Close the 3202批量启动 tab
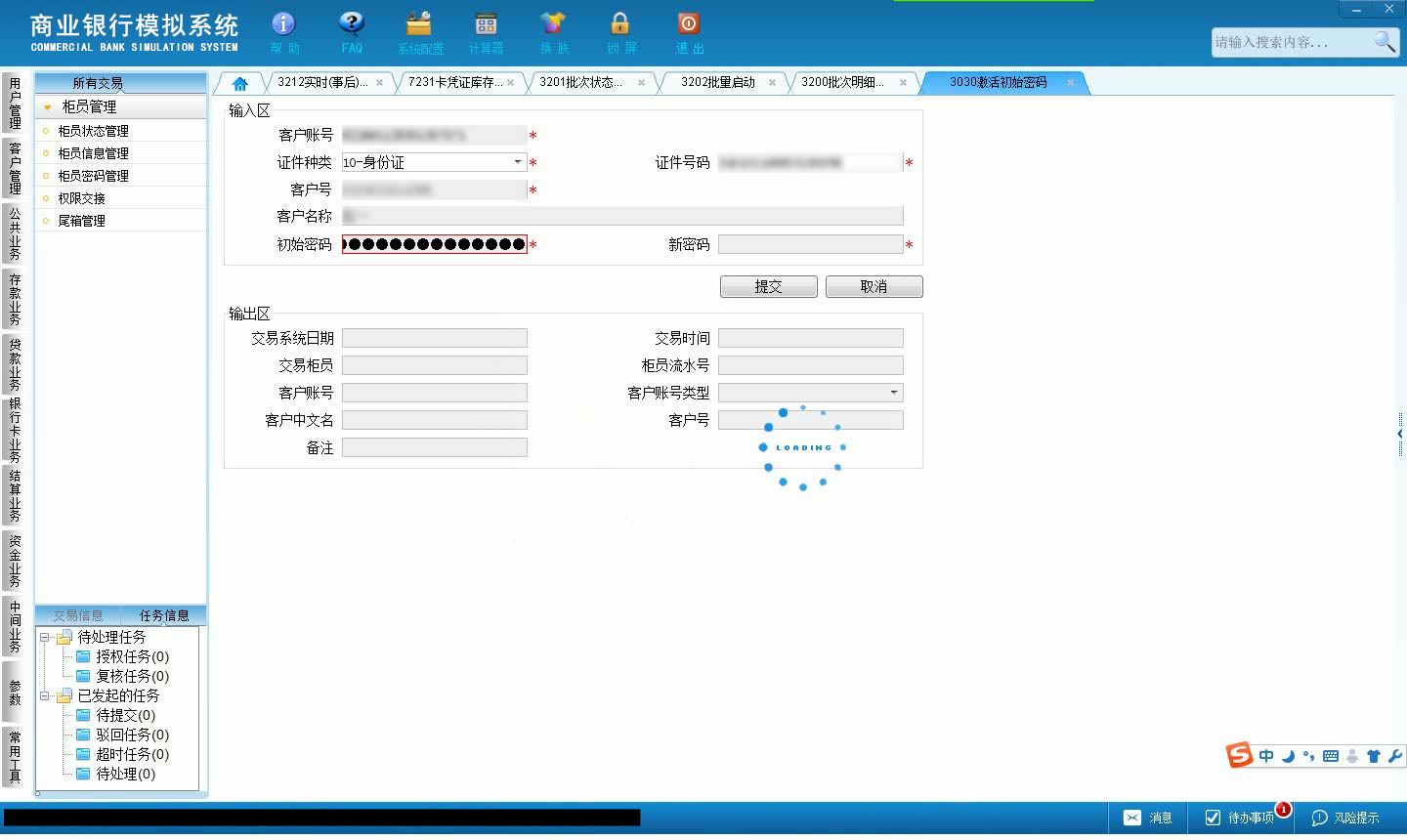The width and height of the screenshot is (1407, 840). (x=773, y=83)
